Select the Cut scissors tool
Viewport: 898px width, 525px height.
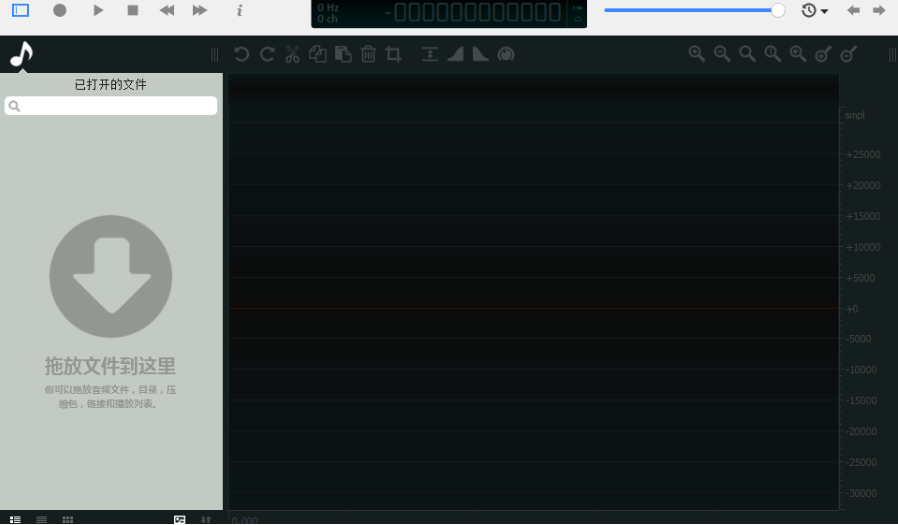click(292, 54)
